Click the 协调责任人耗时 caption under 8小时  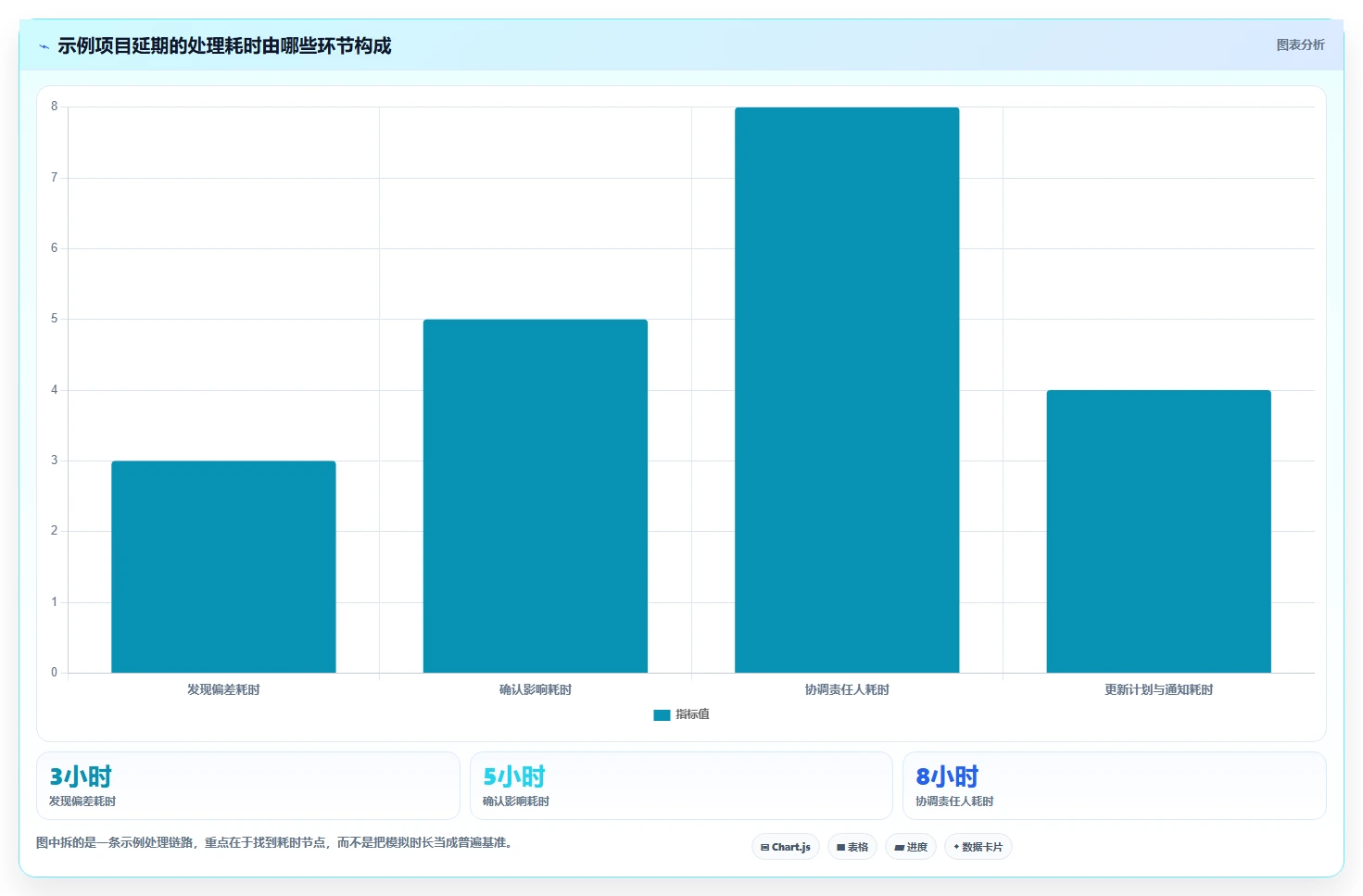pyautogui.click(x=954, y=801)
